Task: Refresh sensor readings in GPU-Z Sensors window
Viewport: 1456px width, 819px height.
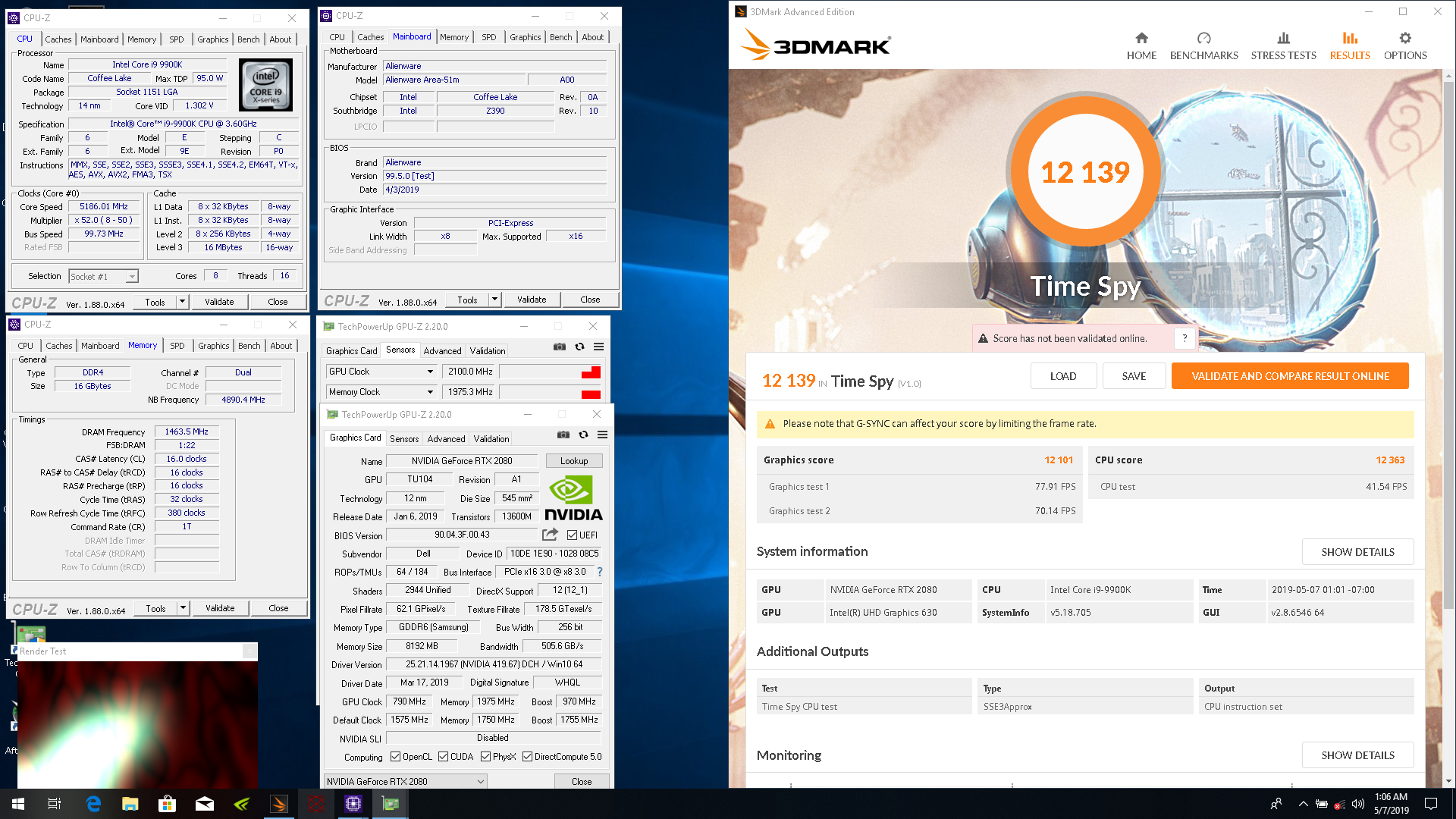Action: point(580,347)
